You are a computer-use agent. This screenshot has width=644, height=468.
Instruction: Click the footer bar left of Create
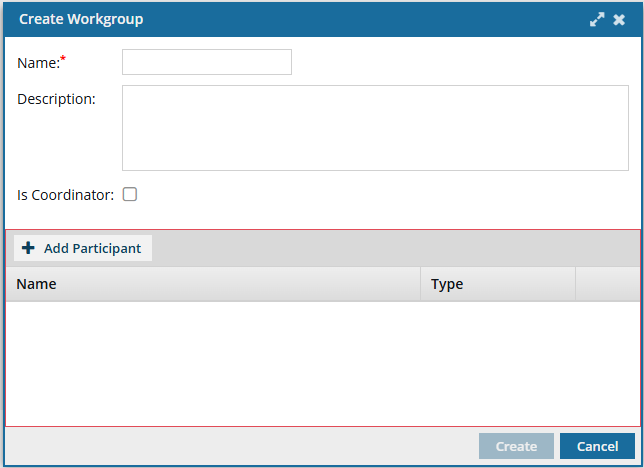pos(240,446)
